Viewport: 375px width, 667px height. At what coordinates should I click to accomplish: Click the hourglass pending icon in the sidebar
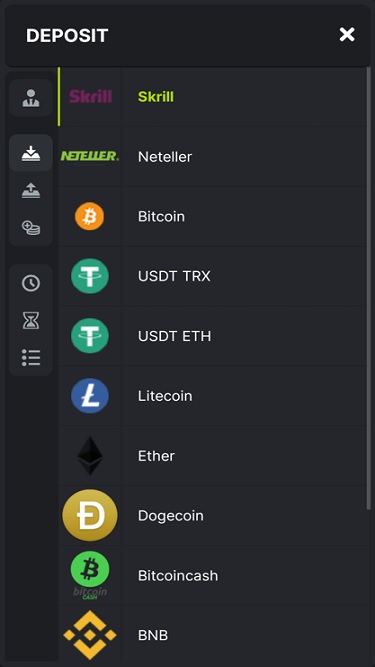[x=31, y=320]
